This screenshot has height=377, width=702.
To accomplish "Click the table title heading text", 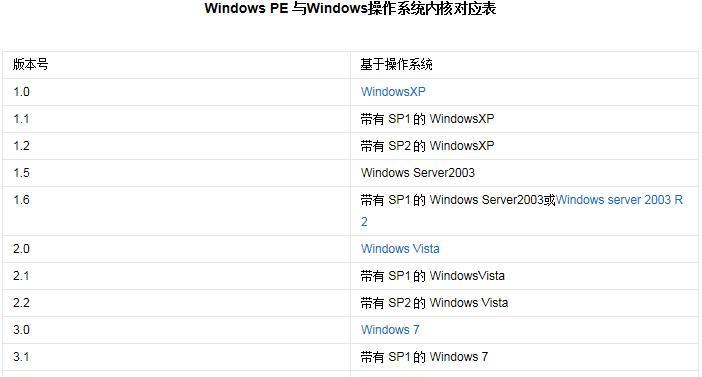I will pos(350,9).
